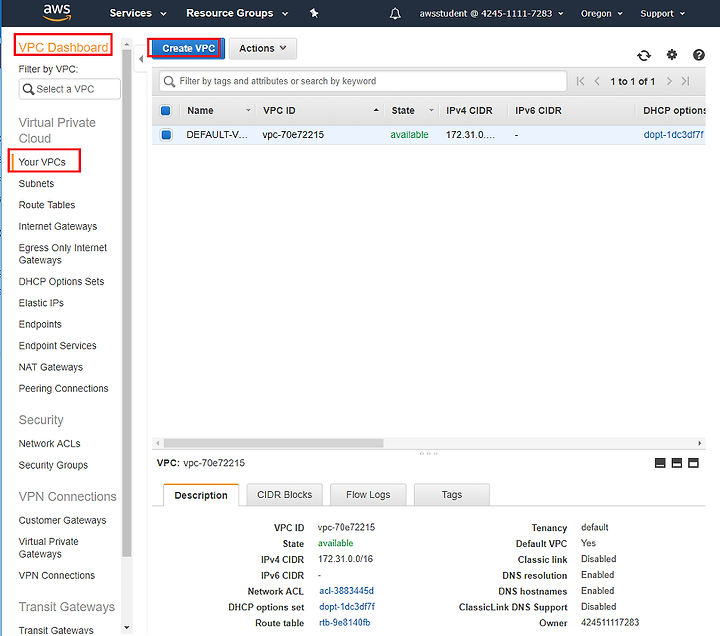Open Internet Gateways in sidebar

click(58, 226)
